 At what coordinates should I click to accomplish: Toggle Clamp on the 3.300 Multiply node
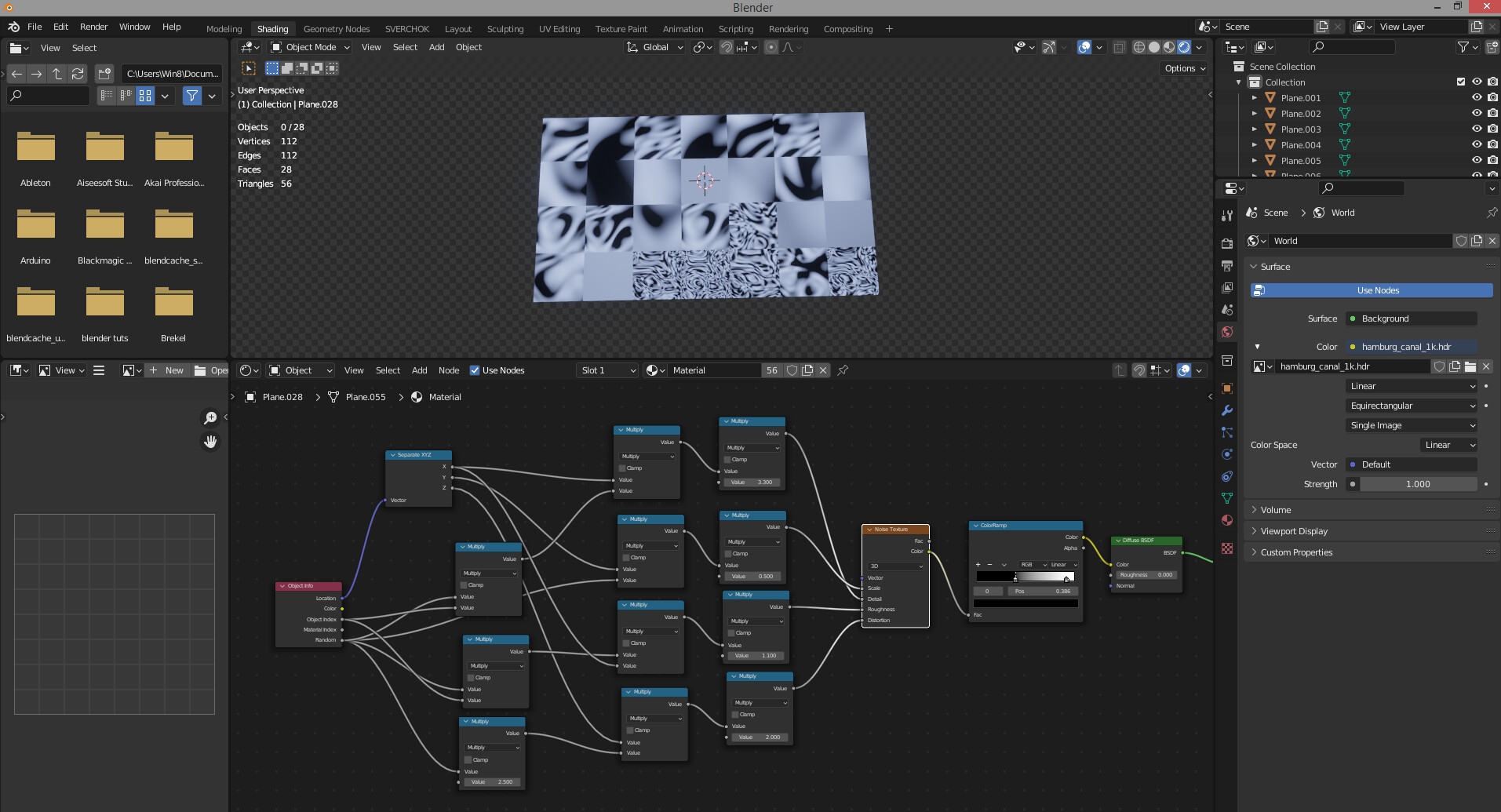click(x=727, y=460)
